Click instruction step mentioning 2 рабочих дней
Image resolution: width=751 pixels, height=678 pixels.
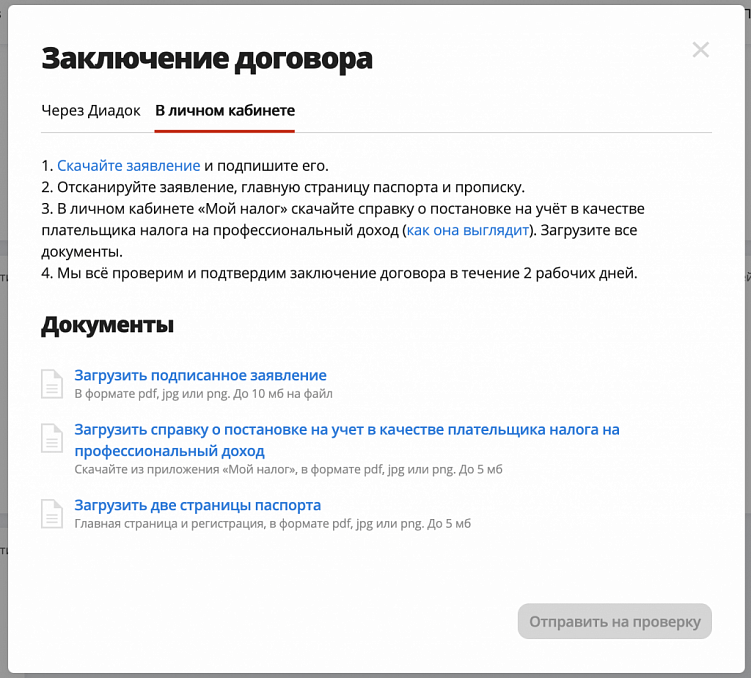[339, 273]
